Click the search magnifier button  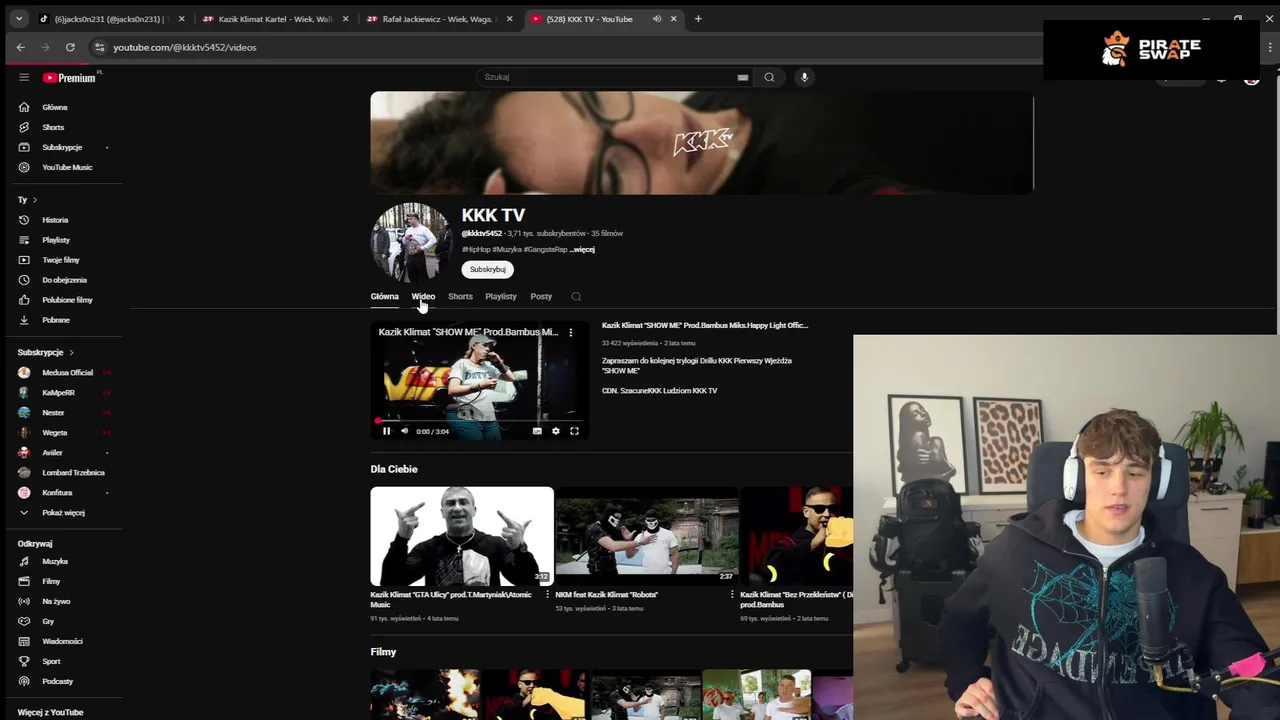pyautogui.click(x=769, y=77)
